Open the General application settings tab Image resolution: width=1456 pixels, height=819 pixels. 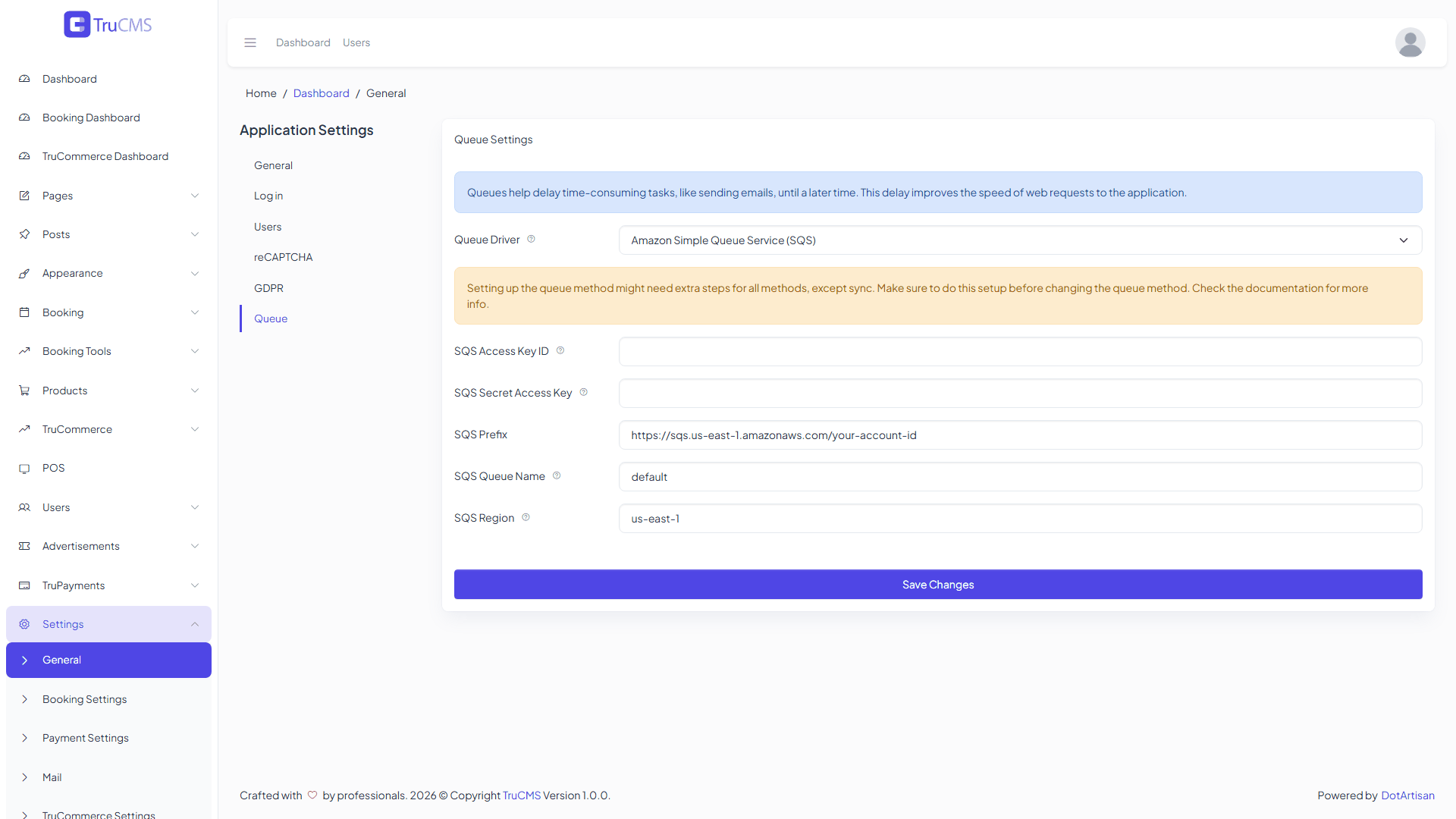pyautogui.click(x=273, y=165)
